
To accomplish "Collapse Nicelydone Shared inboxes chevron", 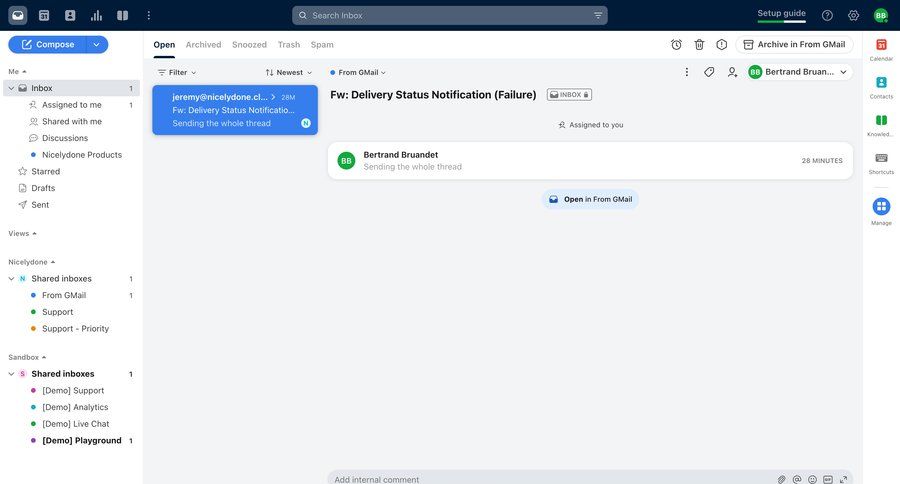I will pyautogui.click(x=11, y=278).
